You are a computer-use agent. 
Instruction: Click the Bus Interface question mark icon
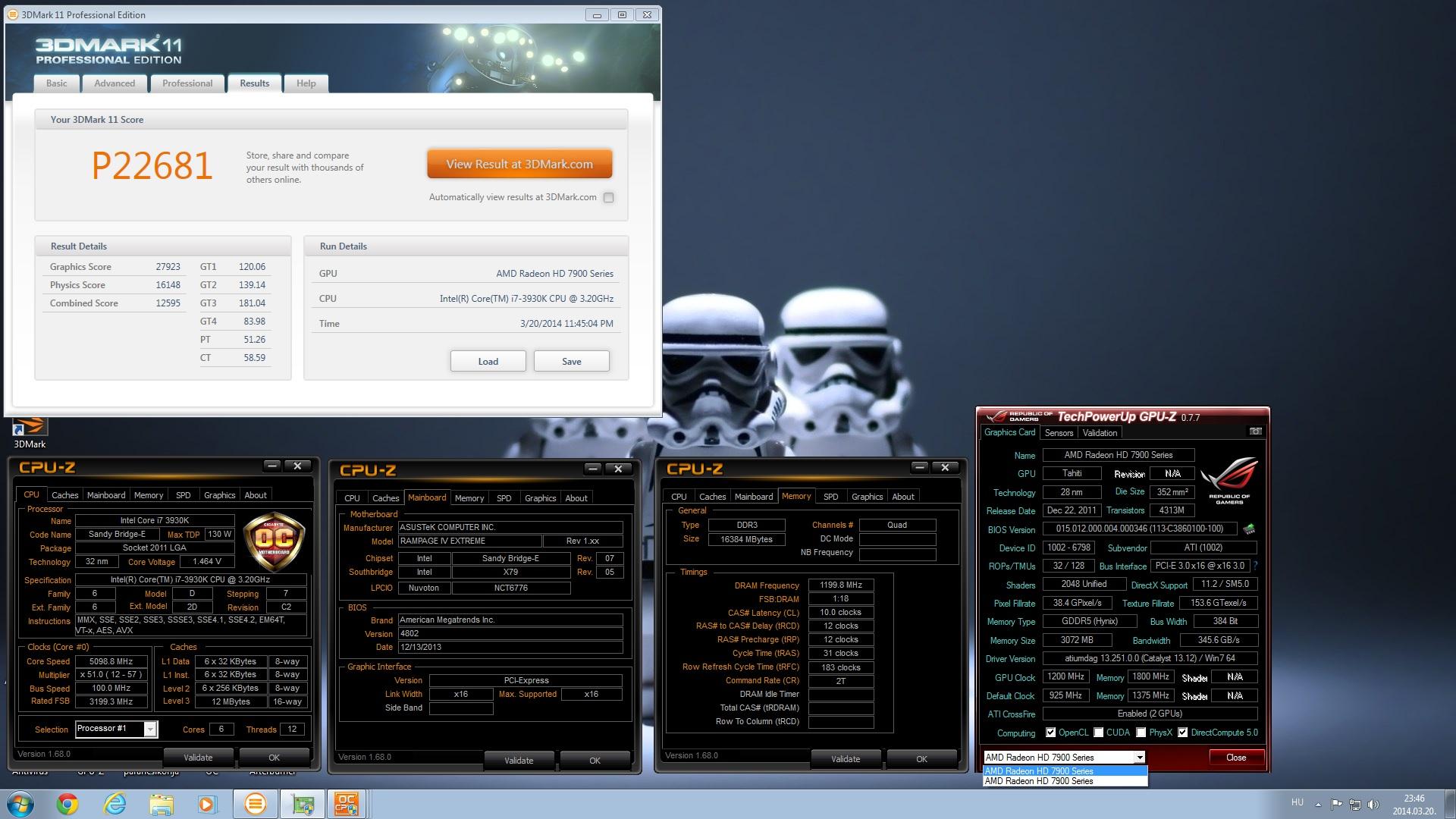[1255, 566]
